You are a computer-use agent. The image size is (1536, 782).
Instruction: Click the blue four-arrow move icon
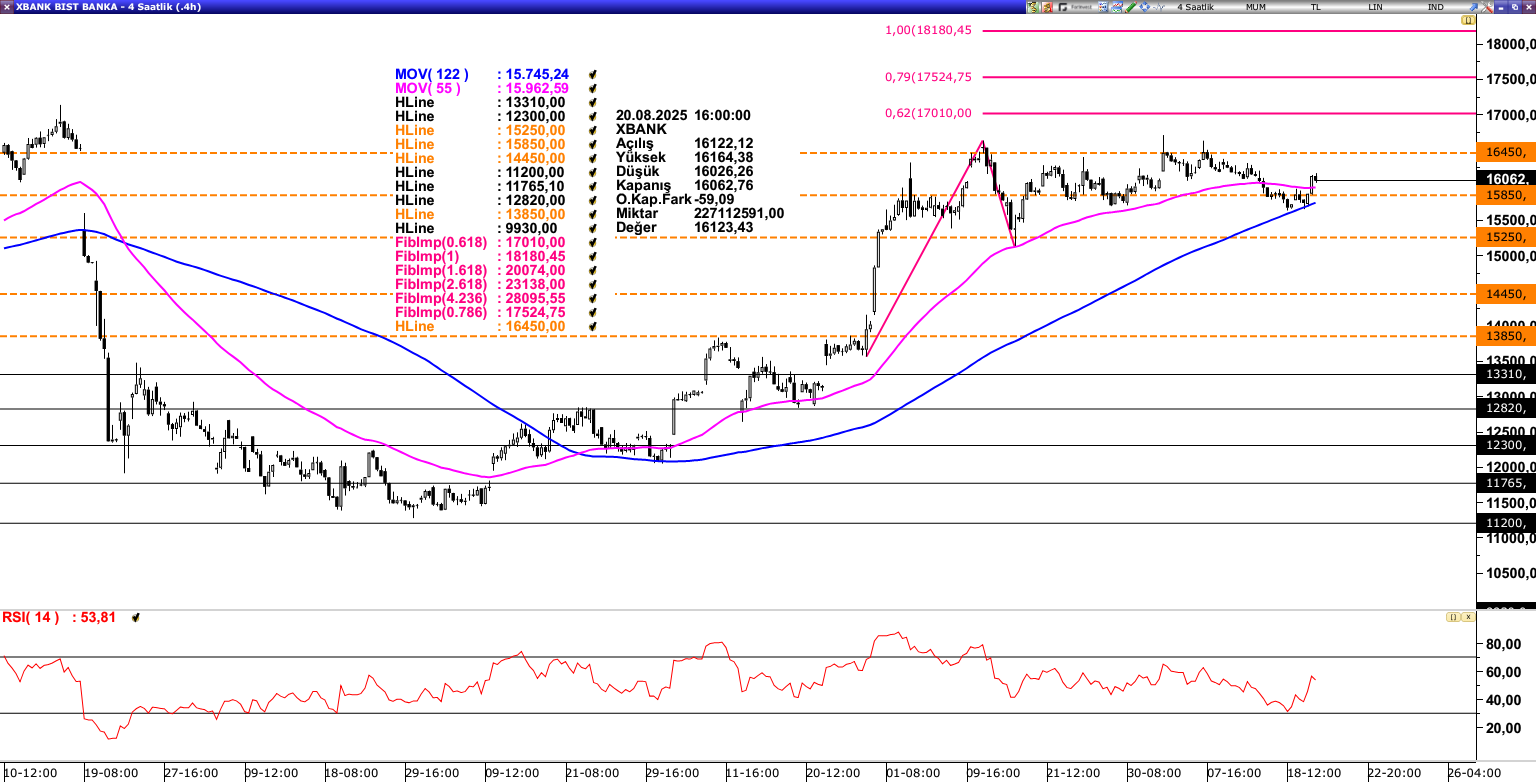(1145, 7)
